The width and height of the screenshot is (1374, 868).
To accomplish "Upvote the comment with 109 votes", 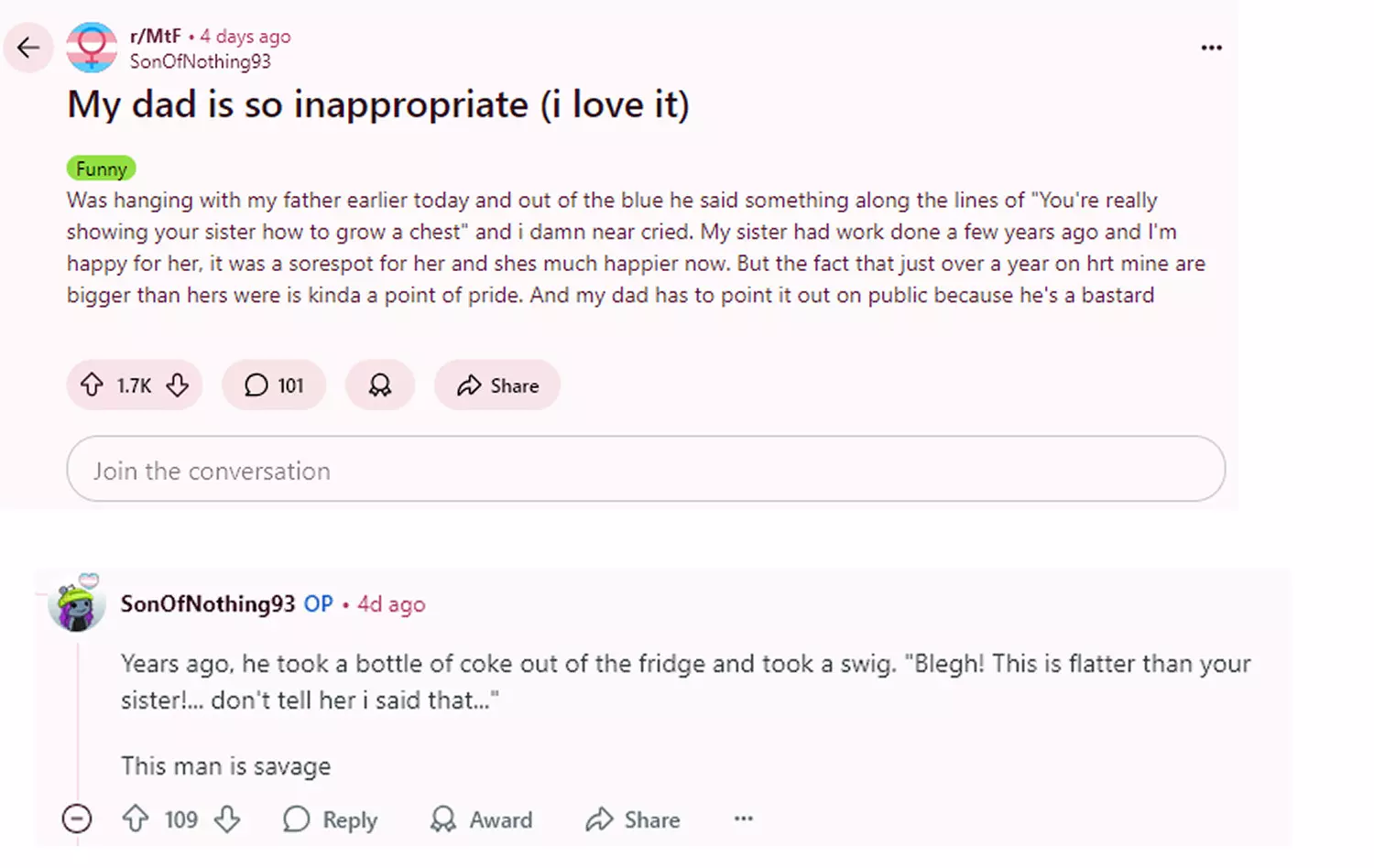I will tap(136, 819).
